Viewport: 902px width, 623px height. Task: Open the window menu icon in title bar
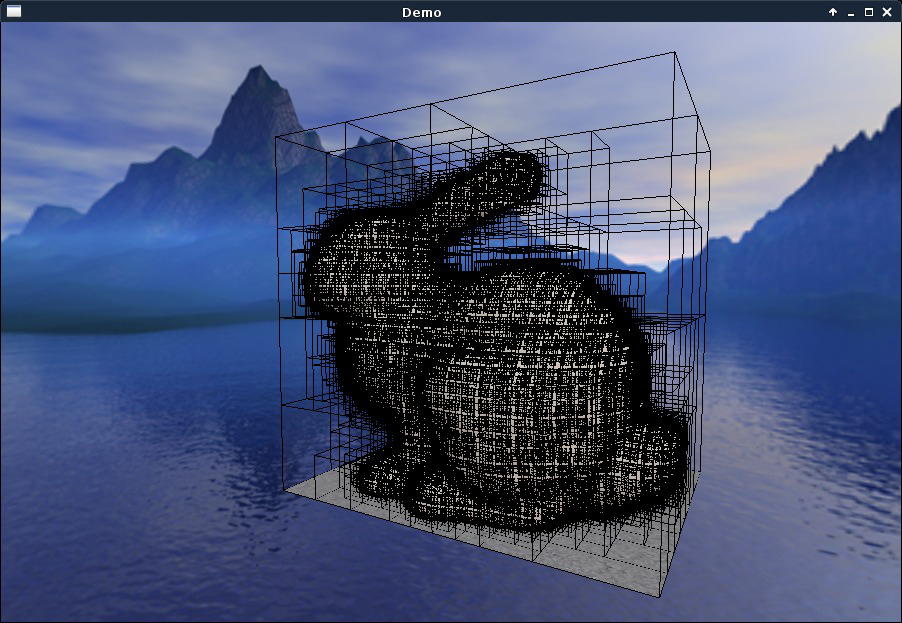(14, 12)
